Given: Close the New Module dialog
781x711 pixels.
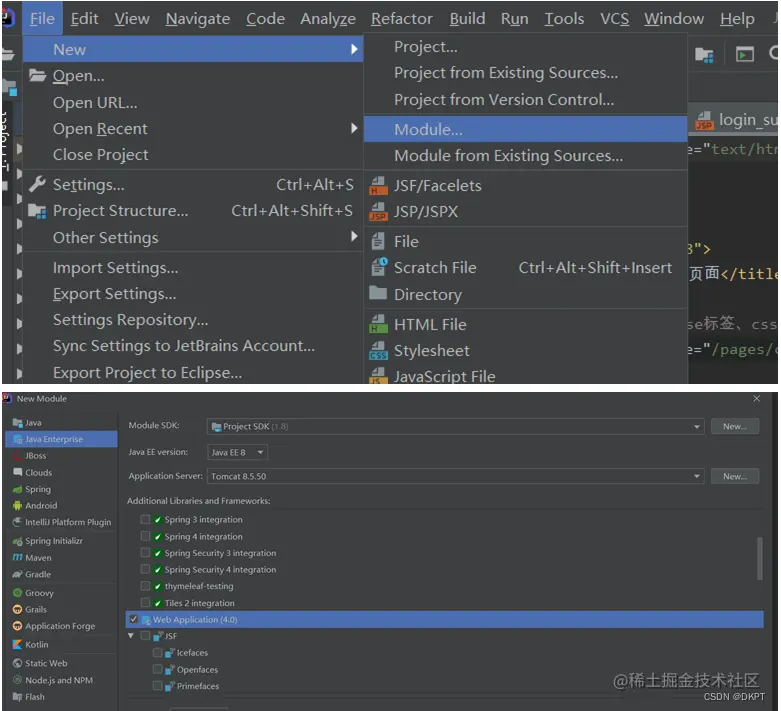Looking at the screenshot, I should 757,399.
